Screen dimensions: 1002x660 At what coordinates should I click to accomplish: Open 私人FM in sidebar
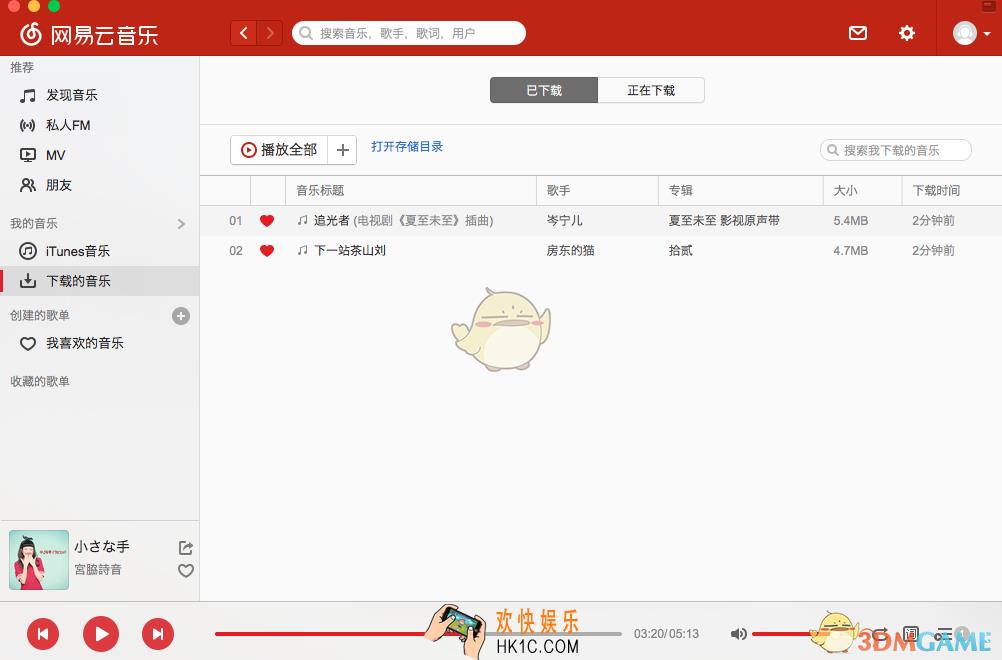100,125
